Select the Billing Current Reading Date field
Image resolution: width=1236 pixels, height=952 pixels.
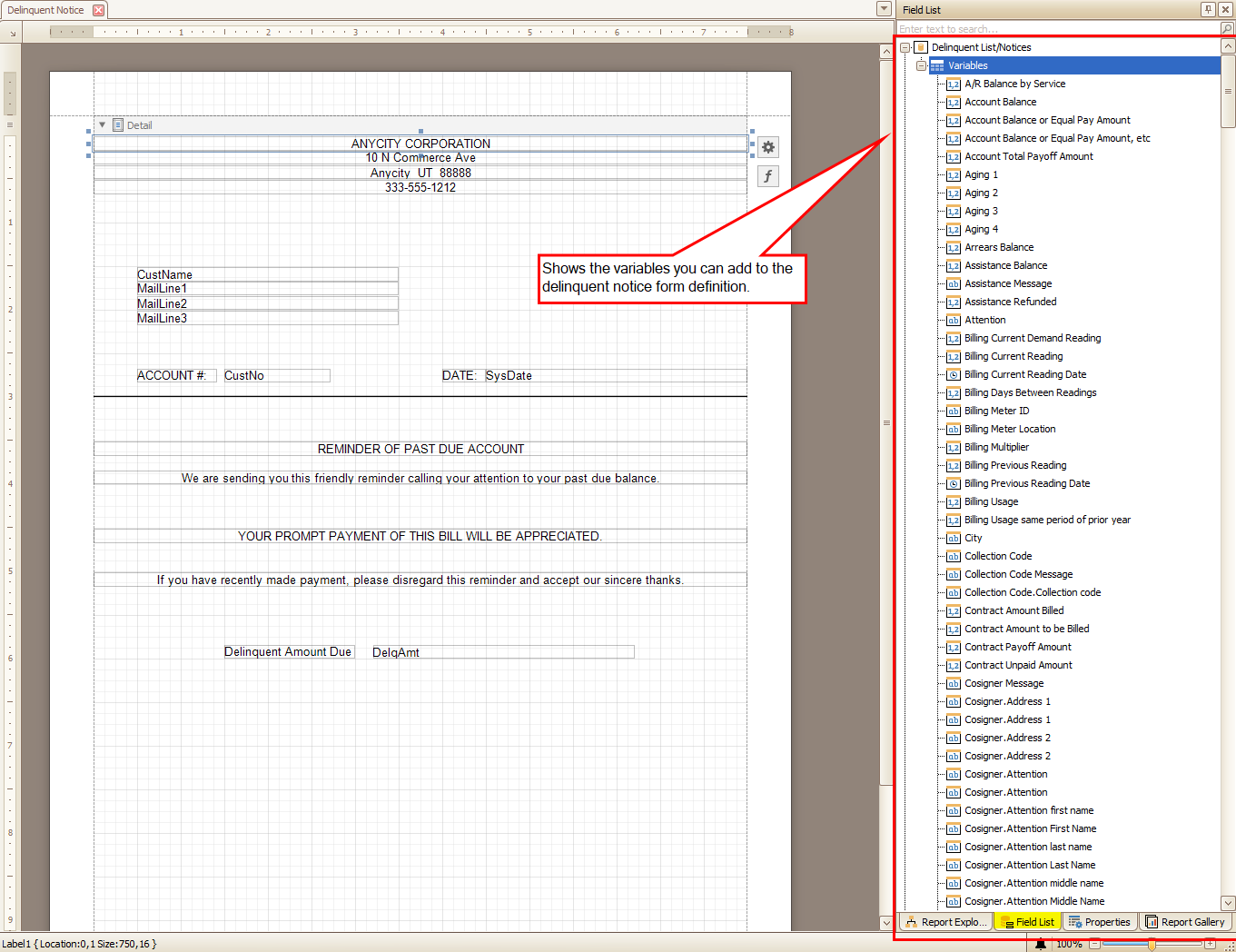tap(1024, 374)
